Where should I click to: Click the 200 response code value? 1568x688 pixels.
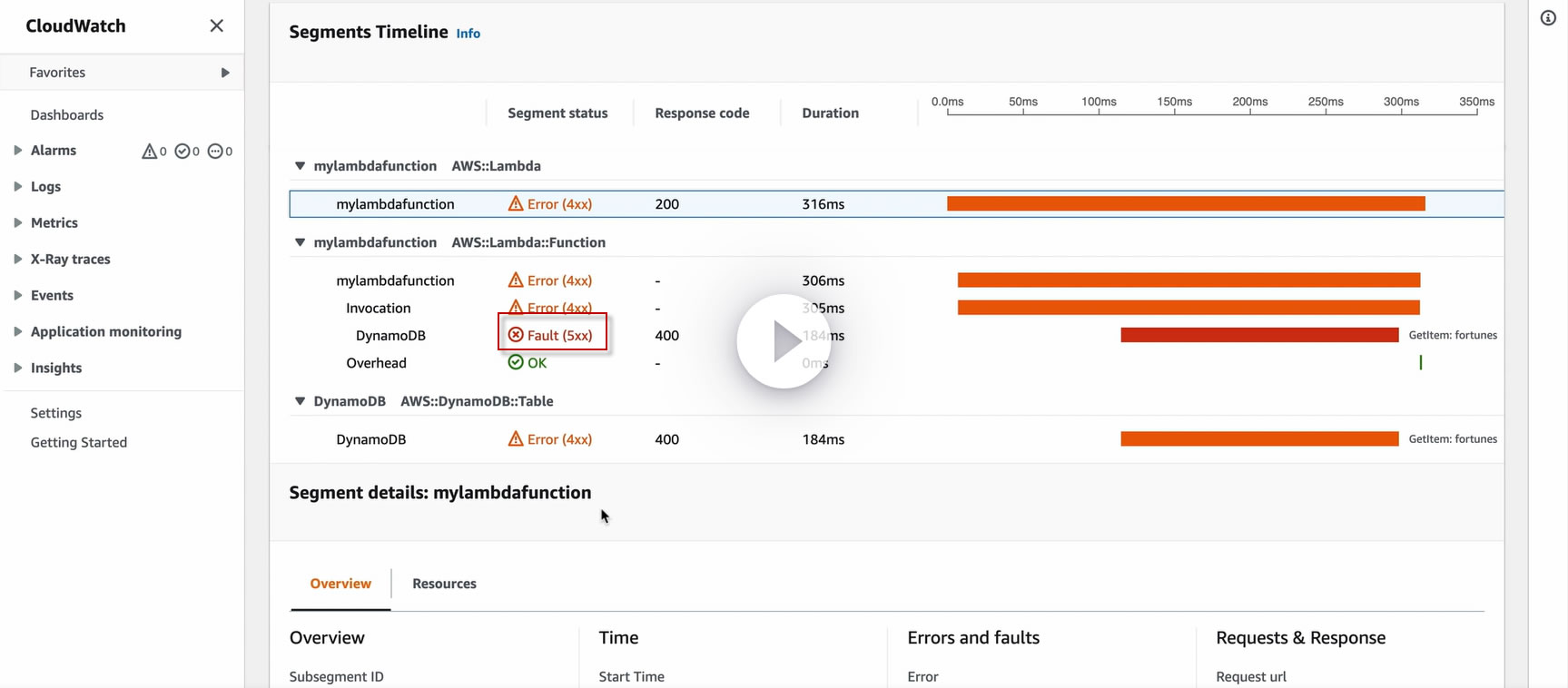pos(666,204)
